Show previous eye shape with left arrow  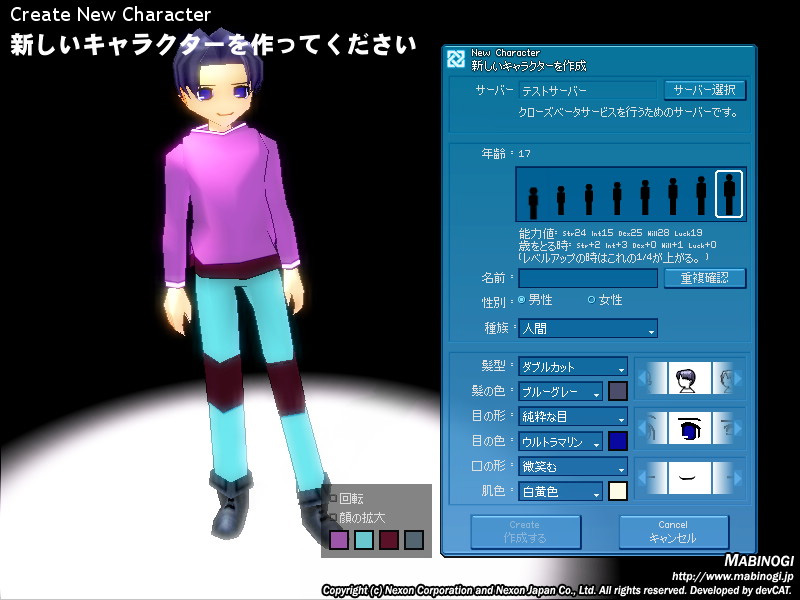pos(641,428)
